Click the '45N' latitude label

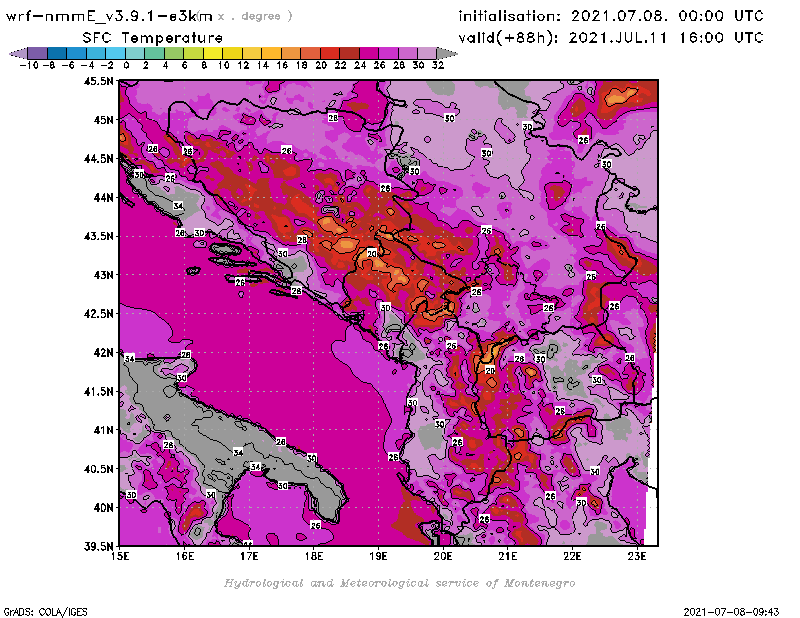(x=104, y=120)
